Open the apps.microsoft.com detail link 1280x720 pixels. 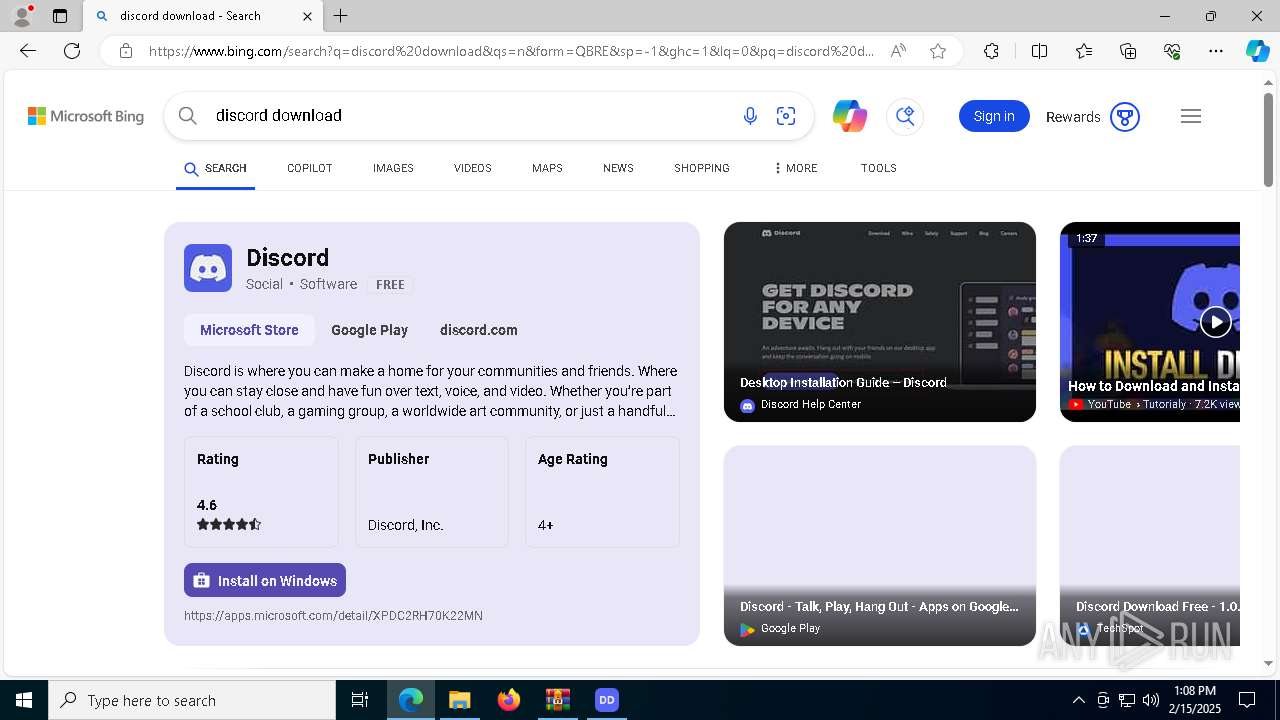pyautogui.click(x=333, y=616)
